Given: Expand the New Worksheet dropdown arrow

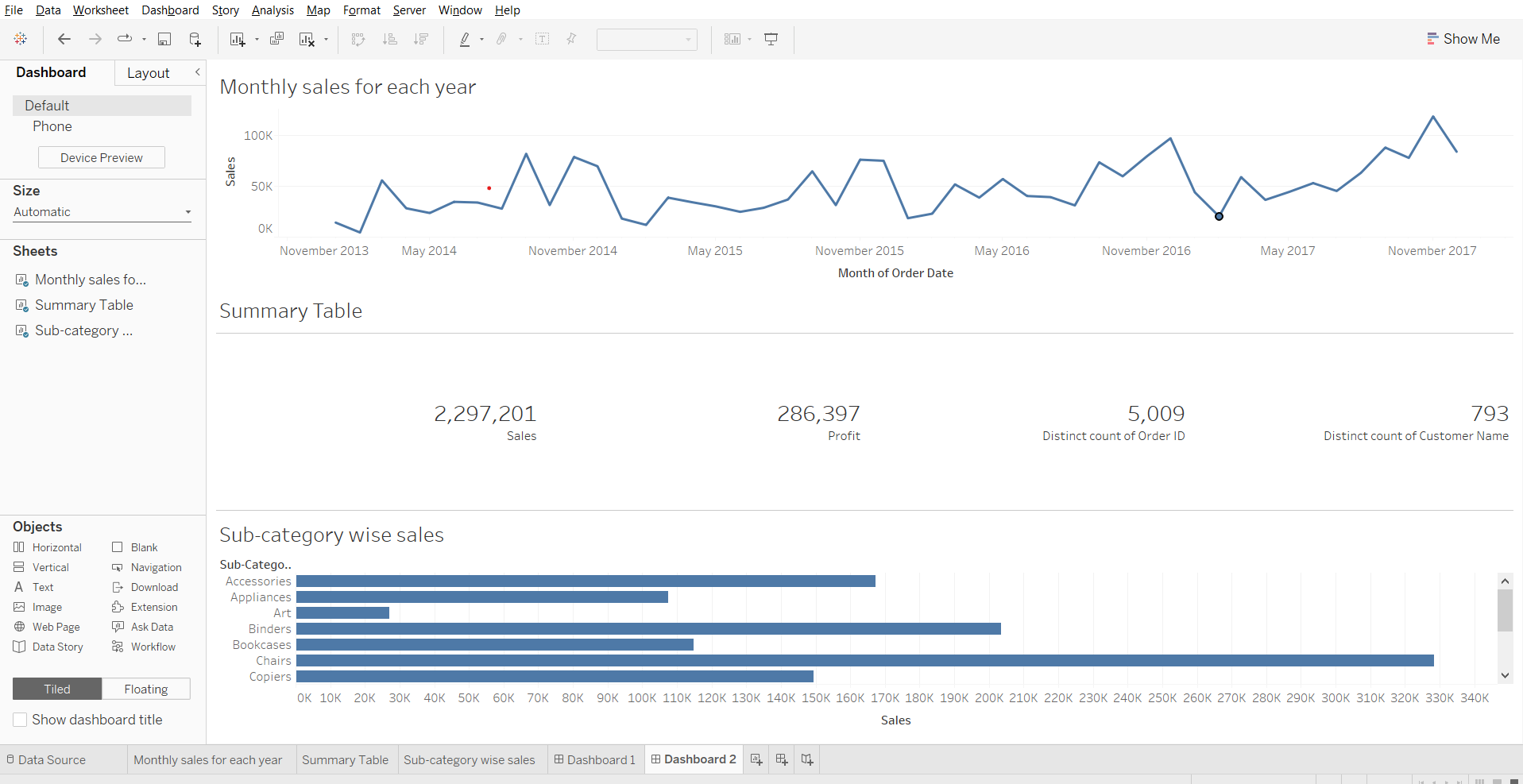Looking at the screenshot, I should coord(257,40).
